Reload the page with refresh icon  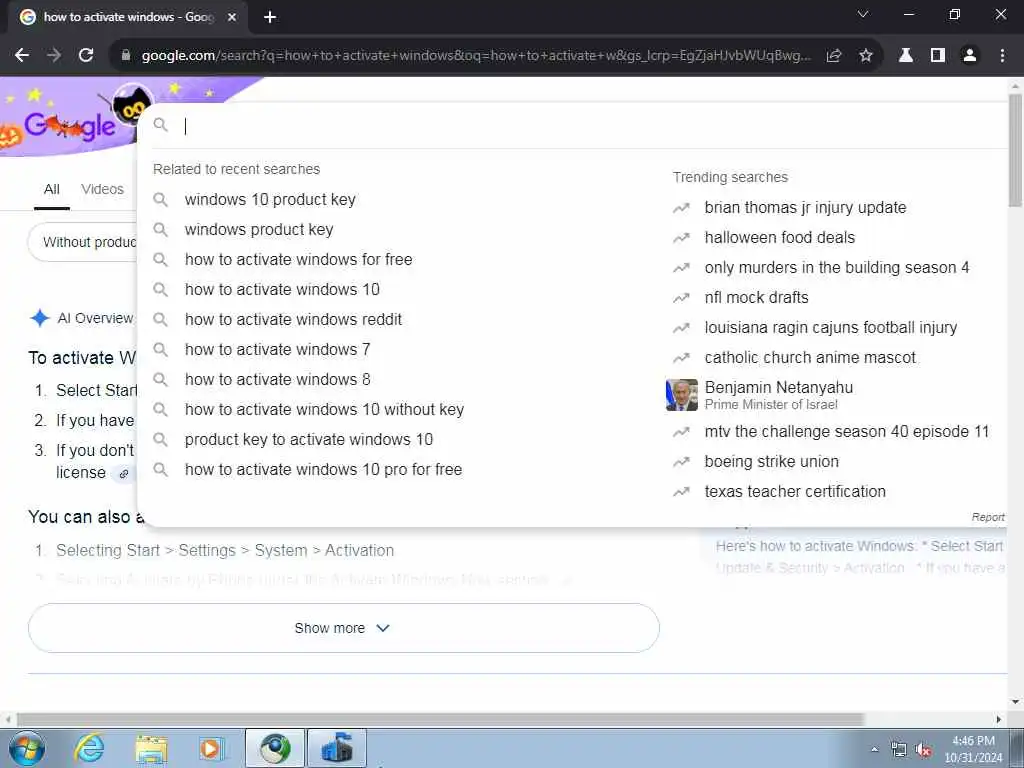pos(86,56)
